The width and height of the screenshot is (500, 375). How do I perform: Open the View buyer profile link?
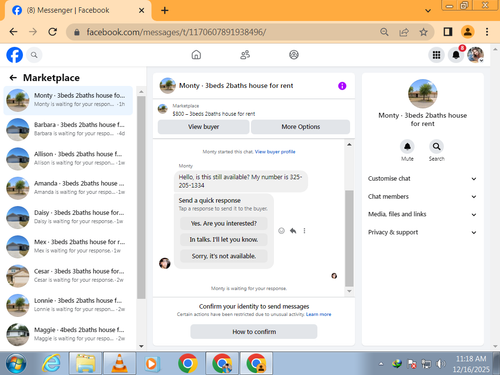coord(275,152)
